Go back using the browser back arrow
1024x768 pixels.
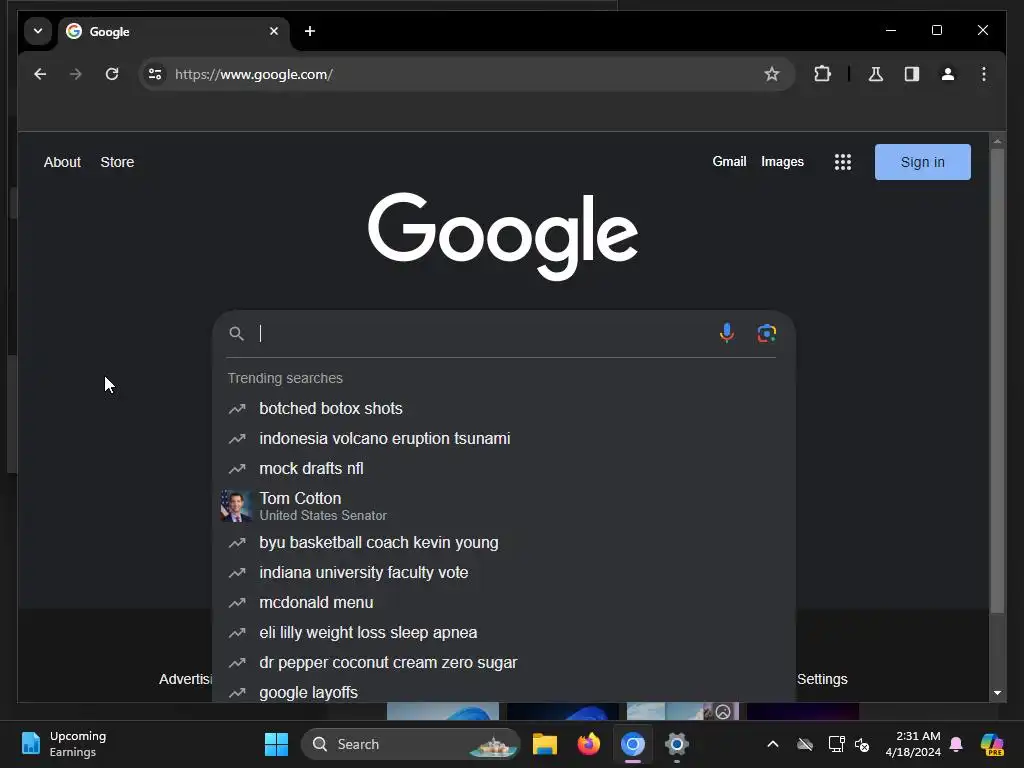tap(40, 74)
